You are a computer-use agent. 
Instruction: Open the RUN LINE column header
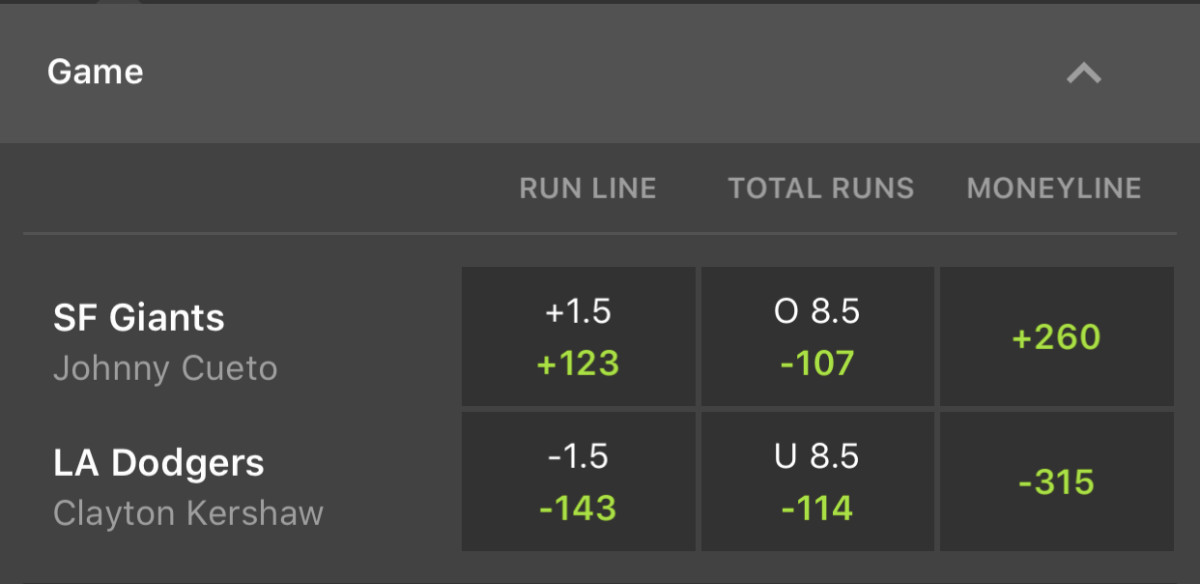[588, 188]
